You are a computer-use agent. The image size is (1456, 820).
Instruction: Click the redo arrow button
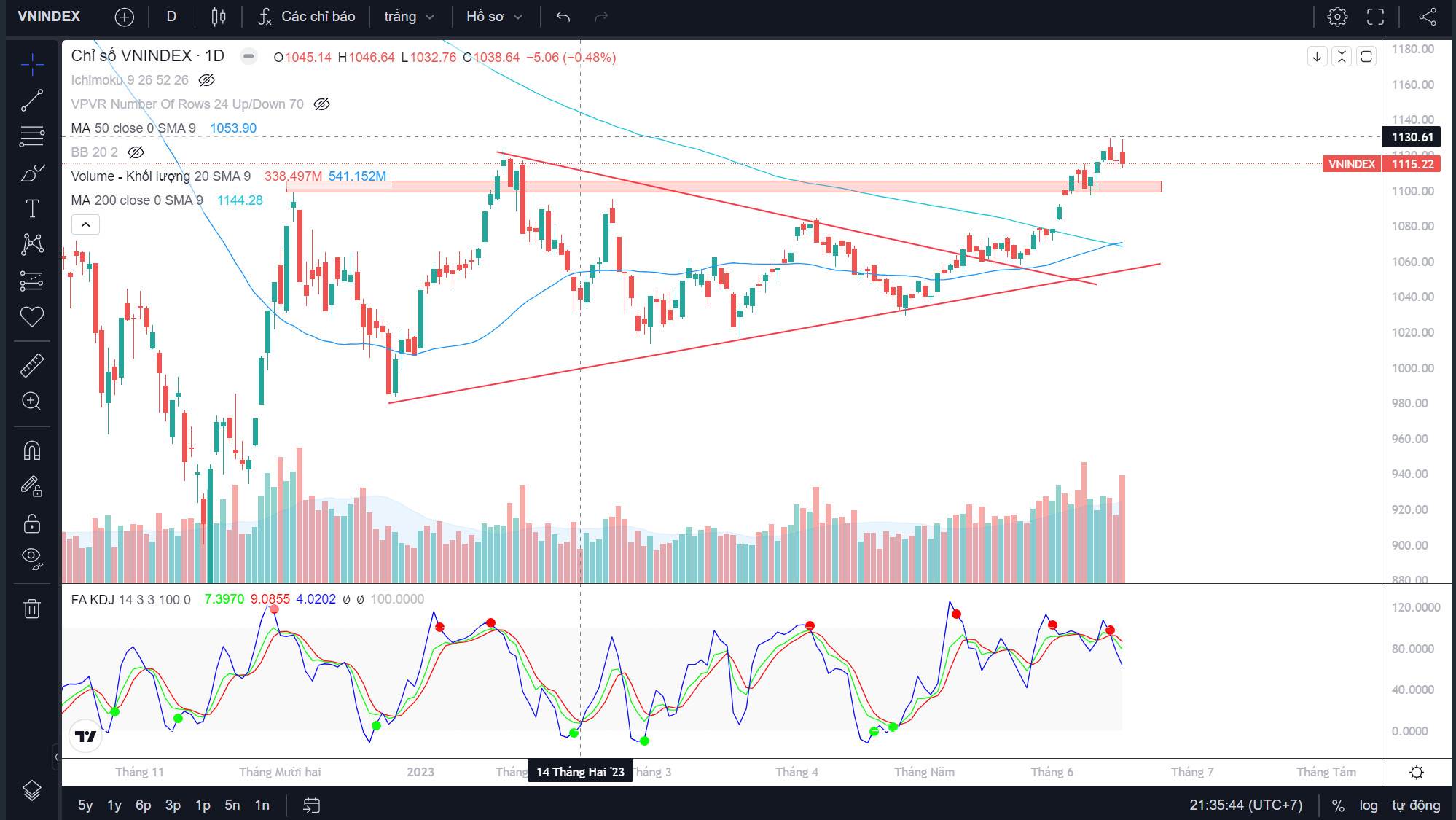pos(601,17)
